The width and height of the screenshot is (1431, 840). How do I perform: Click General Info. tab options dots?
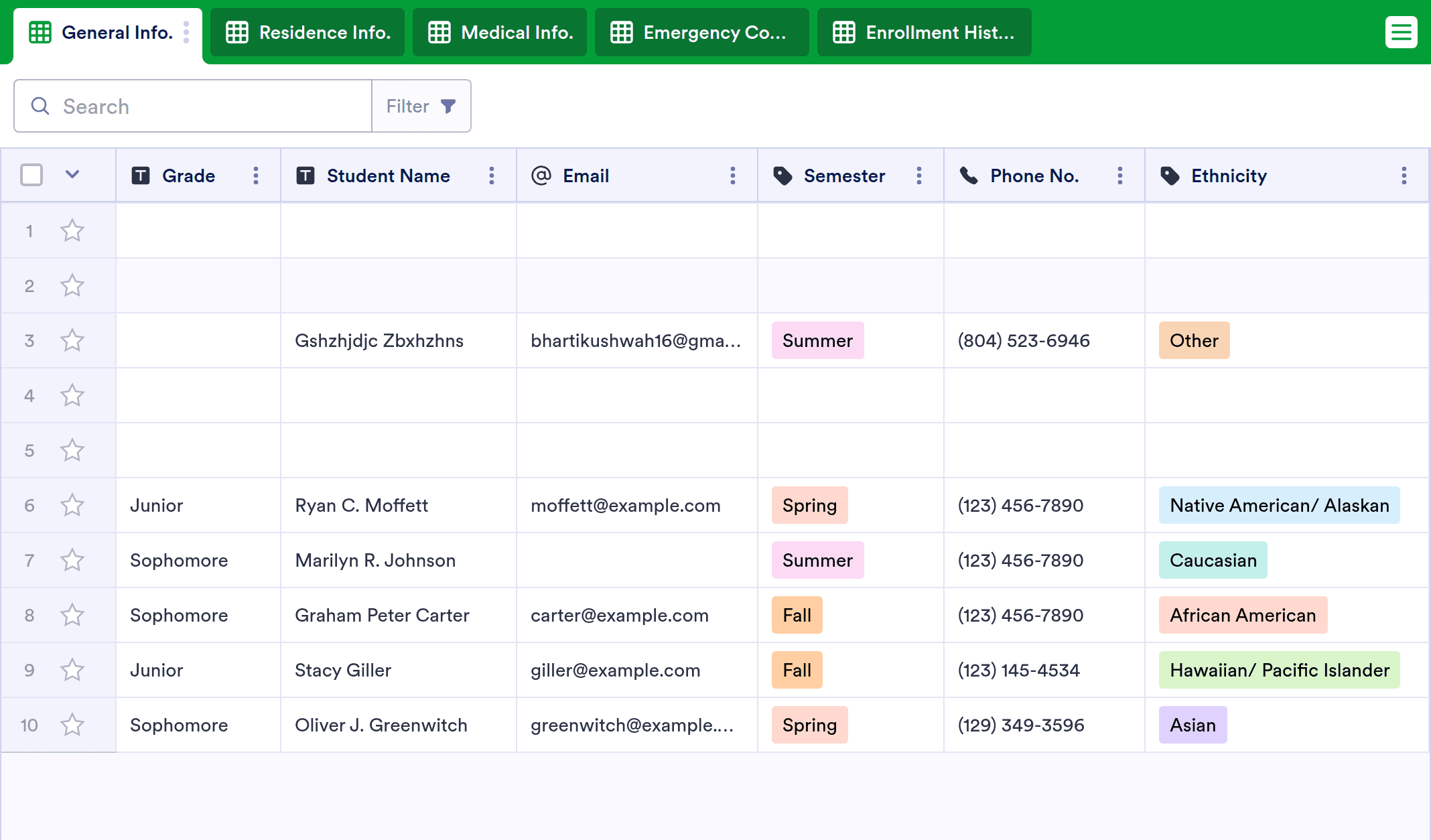coord(186,32)
